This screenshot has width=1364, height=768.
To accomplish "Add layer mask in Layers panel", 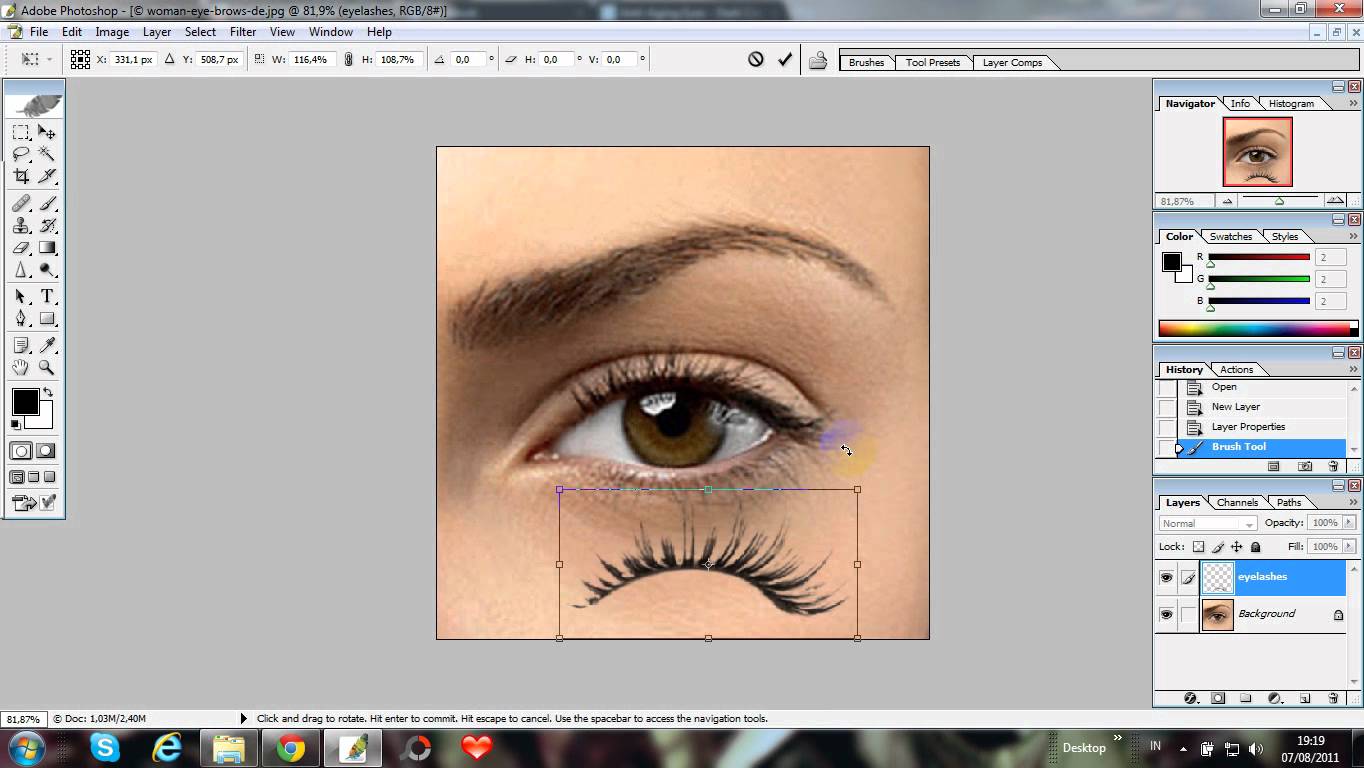I will pos(1218,698).
